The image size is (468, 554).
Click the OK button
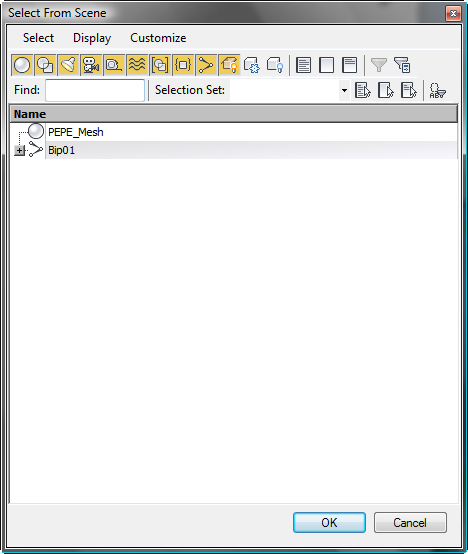coord(329,523)
